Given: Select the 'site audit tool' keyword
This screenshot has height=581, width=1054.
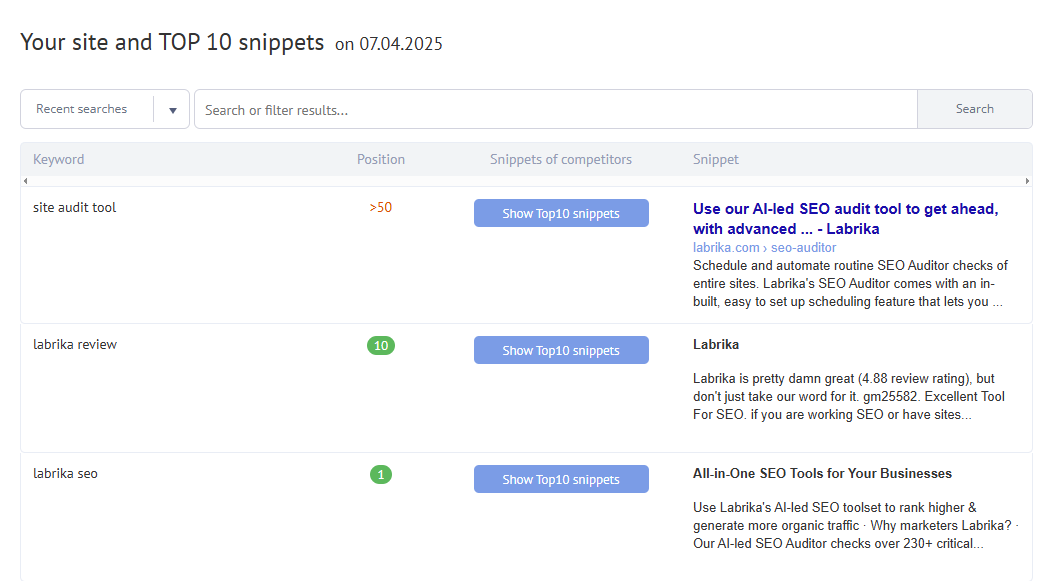Looking at the screenshot, I should 75,208.
